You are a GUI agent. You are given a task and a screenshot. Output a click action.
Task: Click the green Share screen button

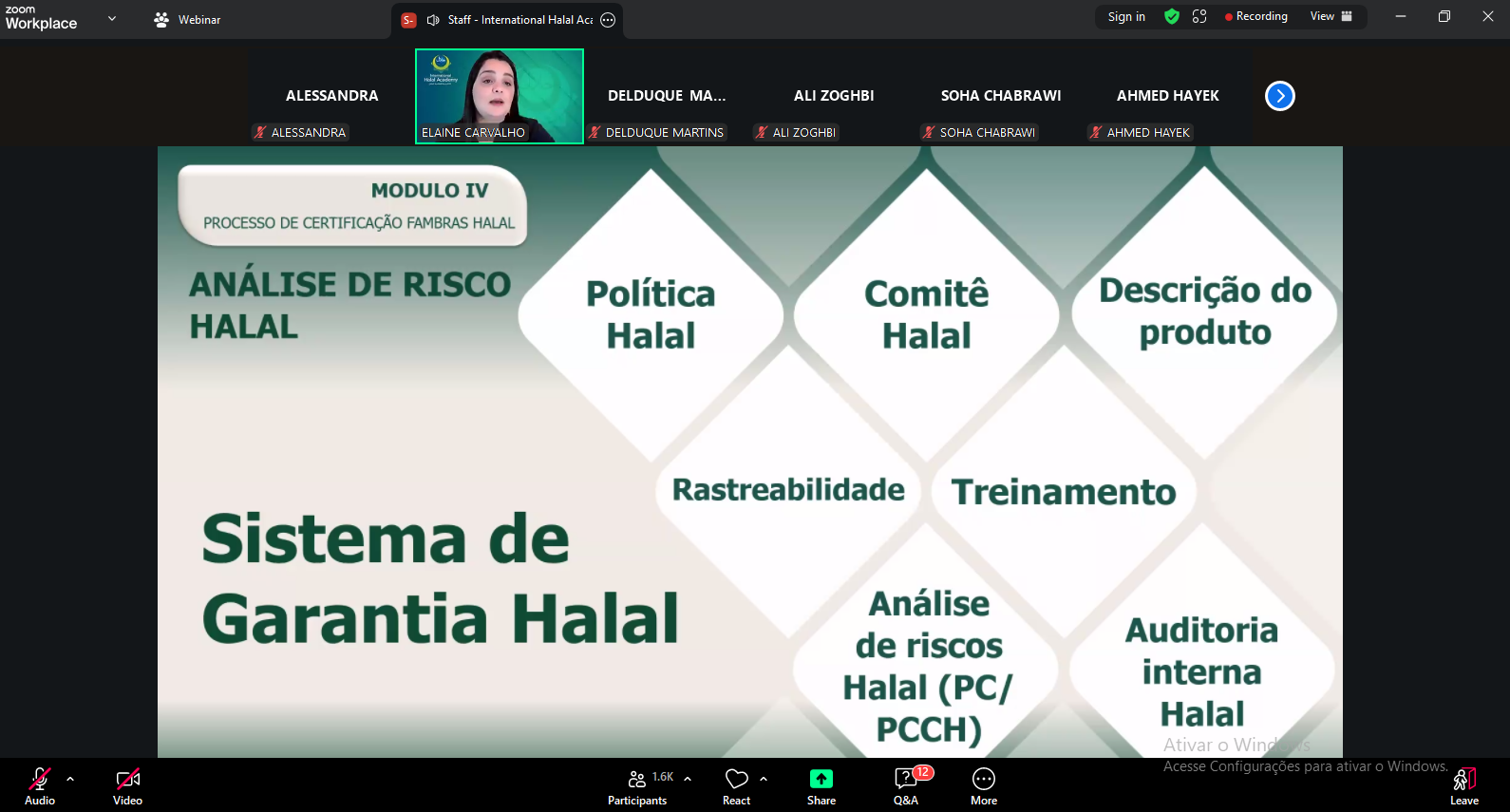821,785
